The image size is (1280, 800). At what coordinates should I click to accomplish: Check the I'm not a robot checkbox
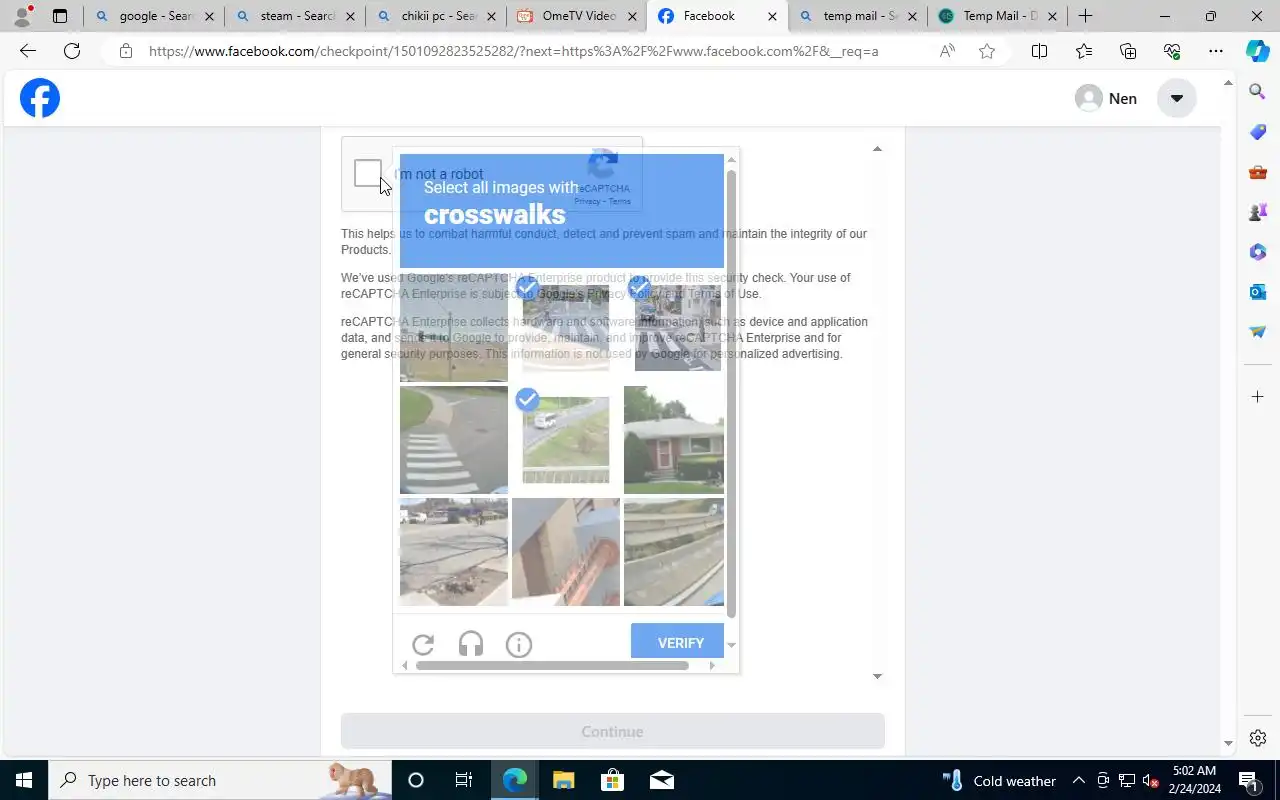click(x=368, y=173)
